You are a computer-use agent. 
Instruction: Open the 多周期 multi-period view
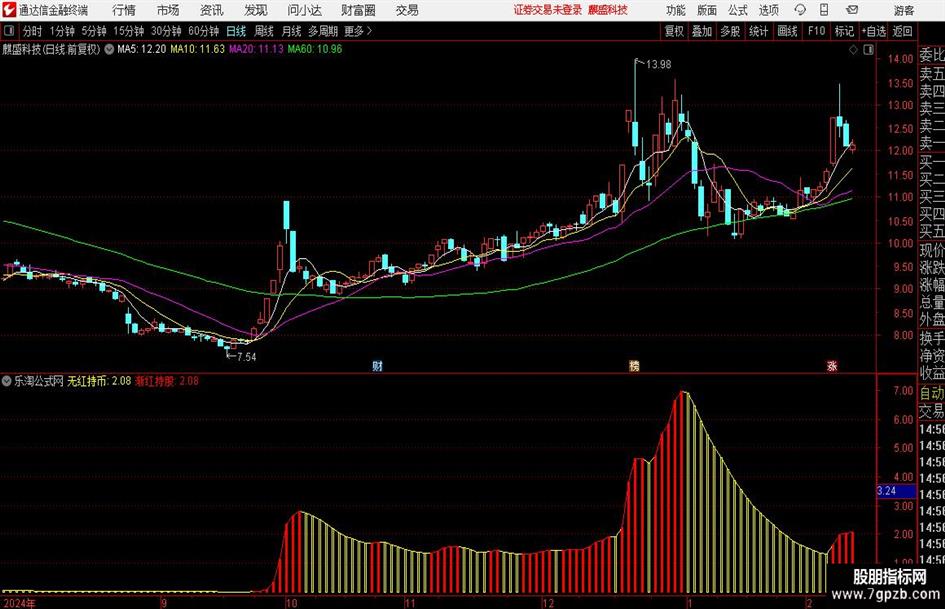click(323, 31)
